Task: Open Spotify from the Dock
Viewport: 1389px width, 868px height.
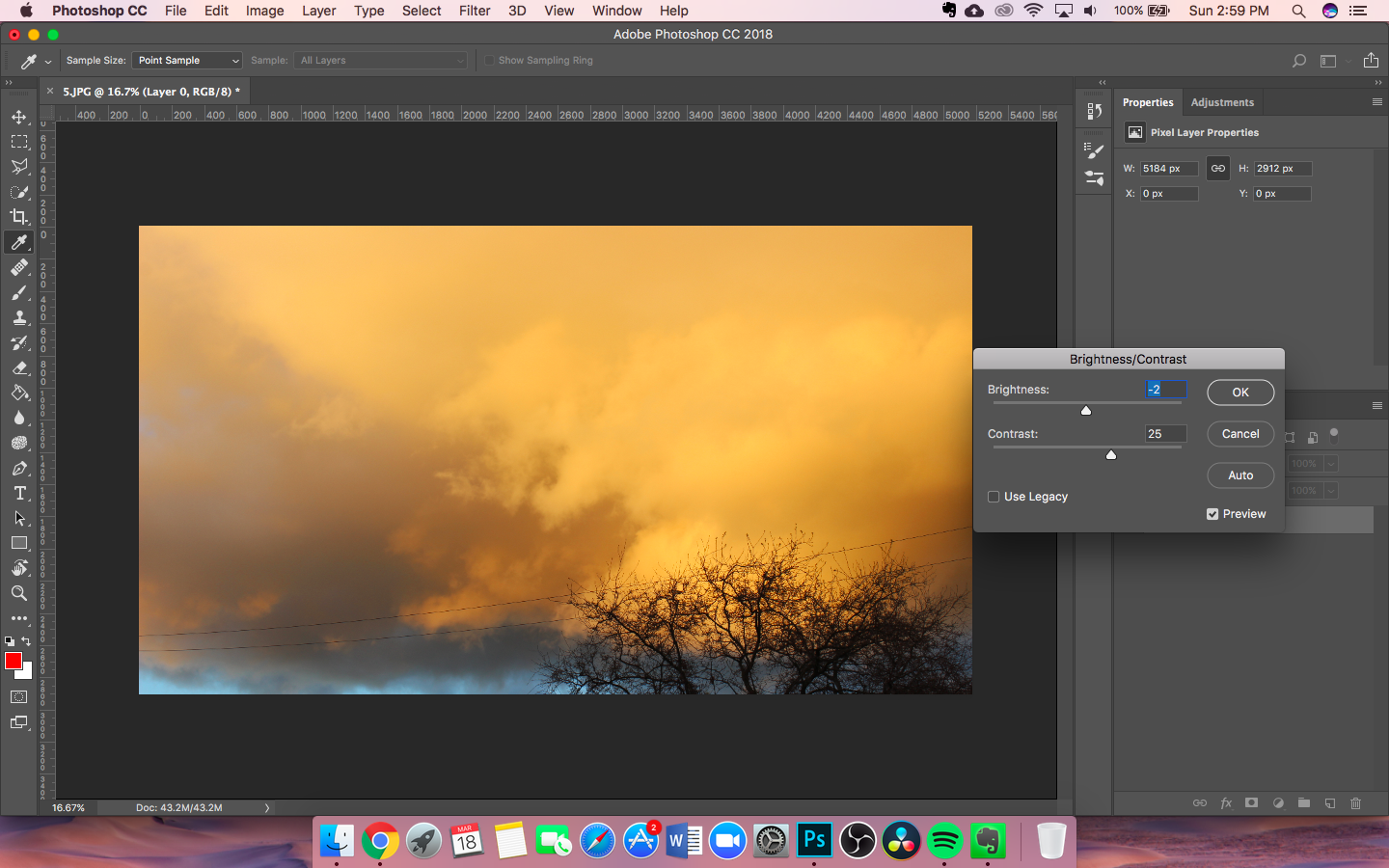Action: click(x=944, y=841)
